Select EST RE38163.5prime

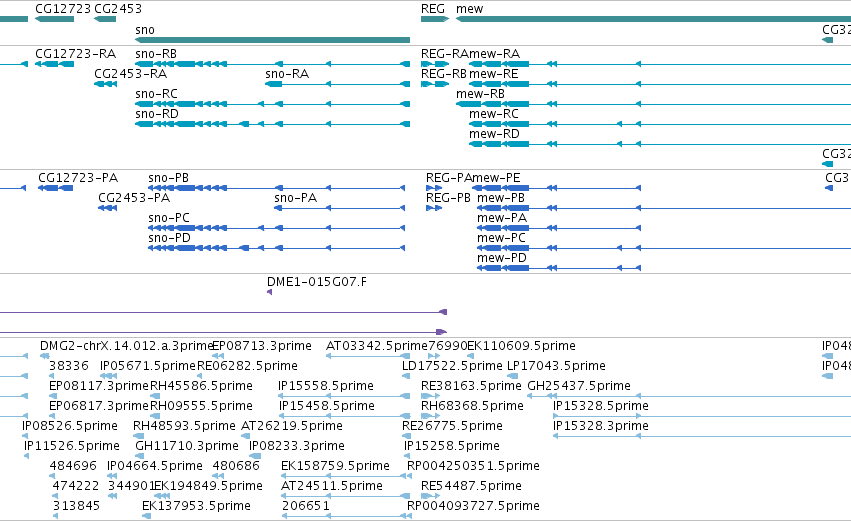430,396
